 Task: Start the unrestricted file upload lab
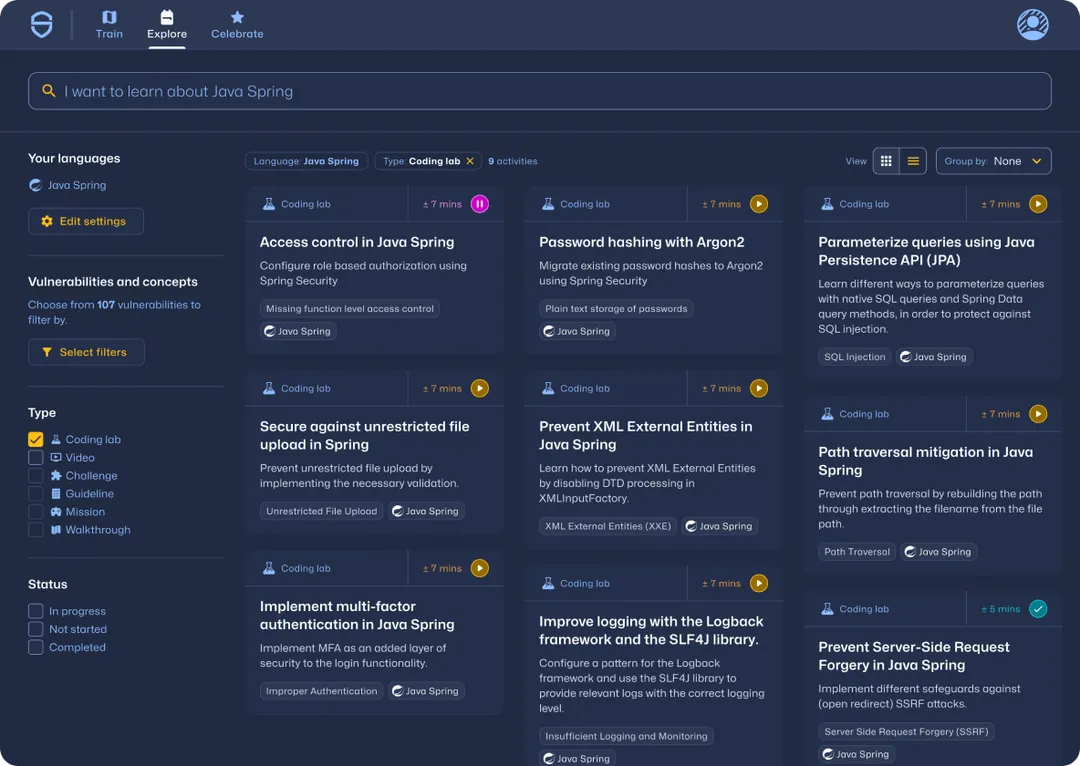[480, 389]
